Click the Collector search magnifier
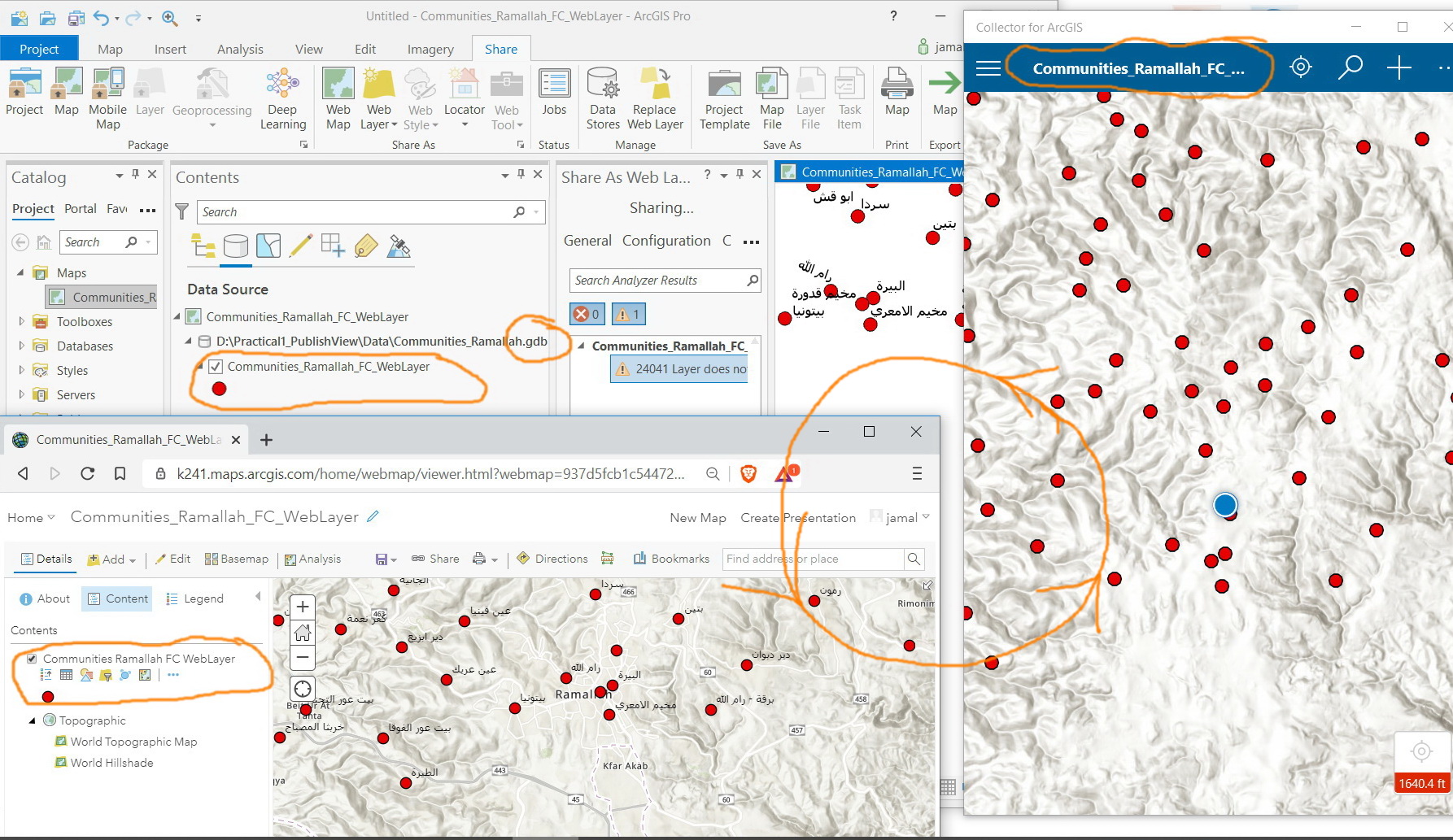This screenshot has width=1453, height=840. click(x=1350, y=67)
